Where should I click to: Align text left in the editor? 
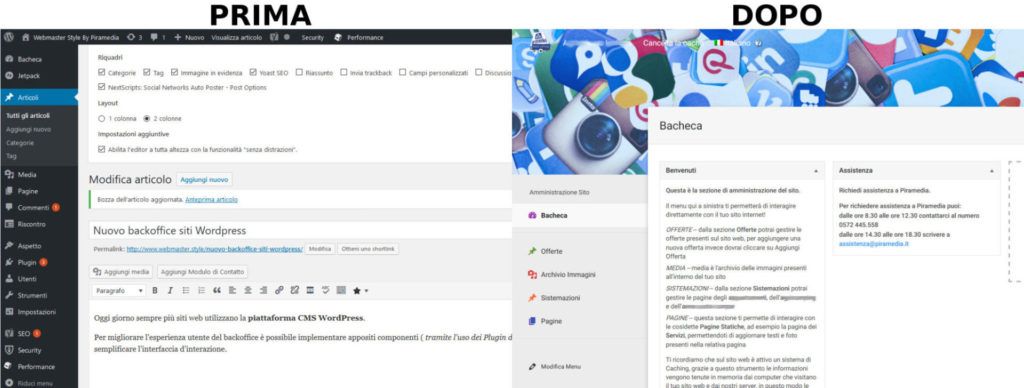[x=232, y=290]
